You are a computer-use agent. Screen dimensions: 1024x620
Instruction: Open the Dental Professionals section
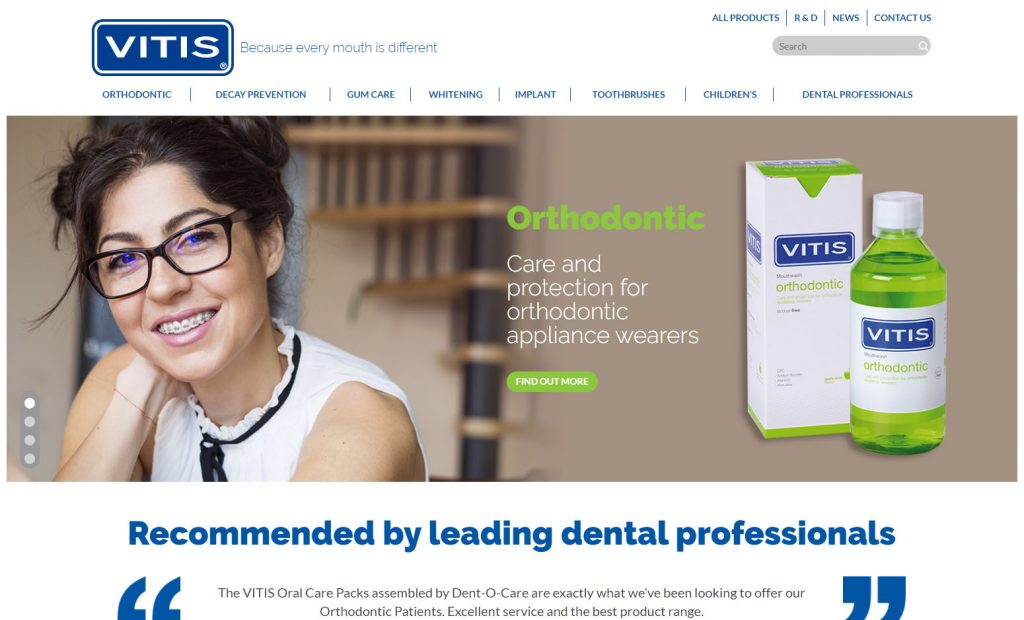click(x=857, y=94)
